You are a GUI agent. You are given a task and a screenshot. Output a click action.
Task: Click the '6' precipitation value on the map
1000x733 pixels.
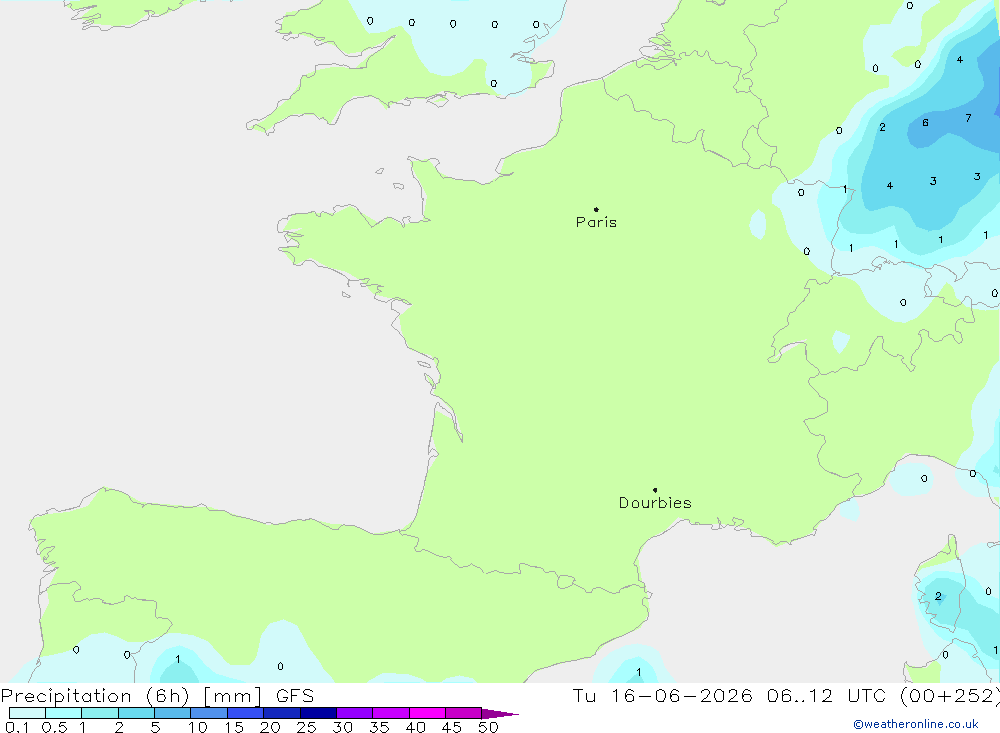925,122
